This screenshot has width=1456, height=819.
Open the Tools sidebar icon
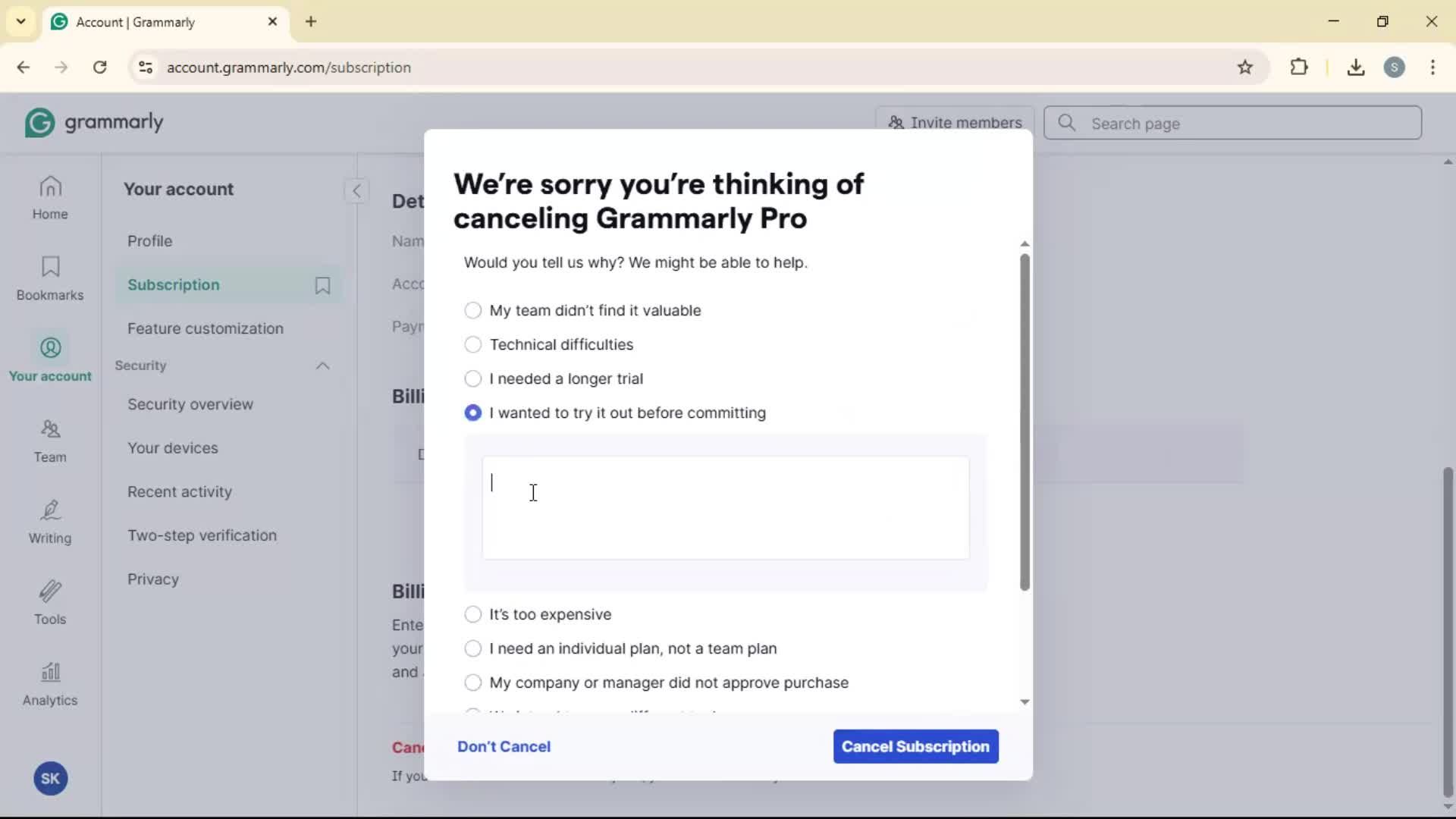[x=50, y=602]
